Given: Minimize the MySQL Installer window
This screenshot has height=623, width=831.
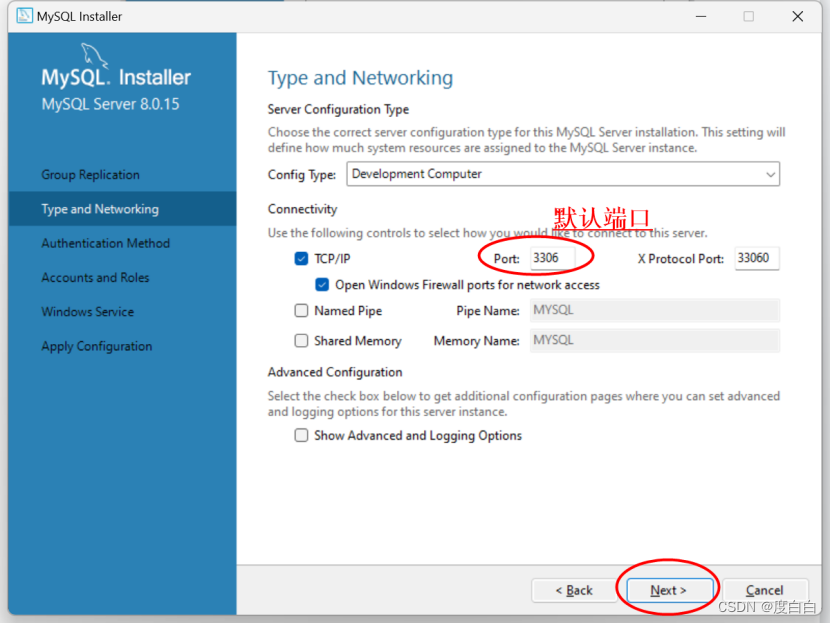Looking at the screenshot, I should [x=701, y=16].
